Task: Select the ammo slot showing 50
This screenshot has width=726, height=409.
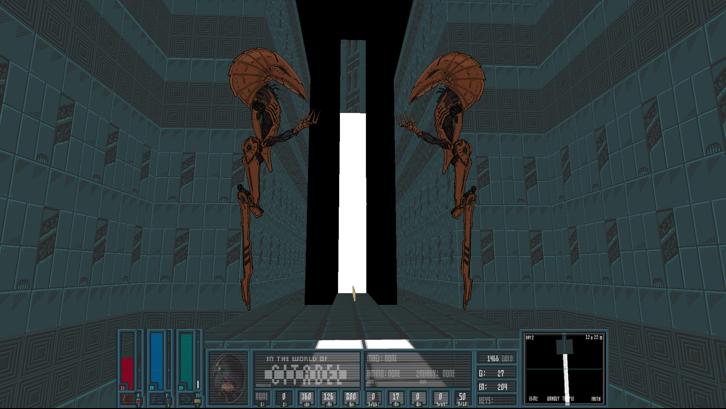Action: (462, 398)
